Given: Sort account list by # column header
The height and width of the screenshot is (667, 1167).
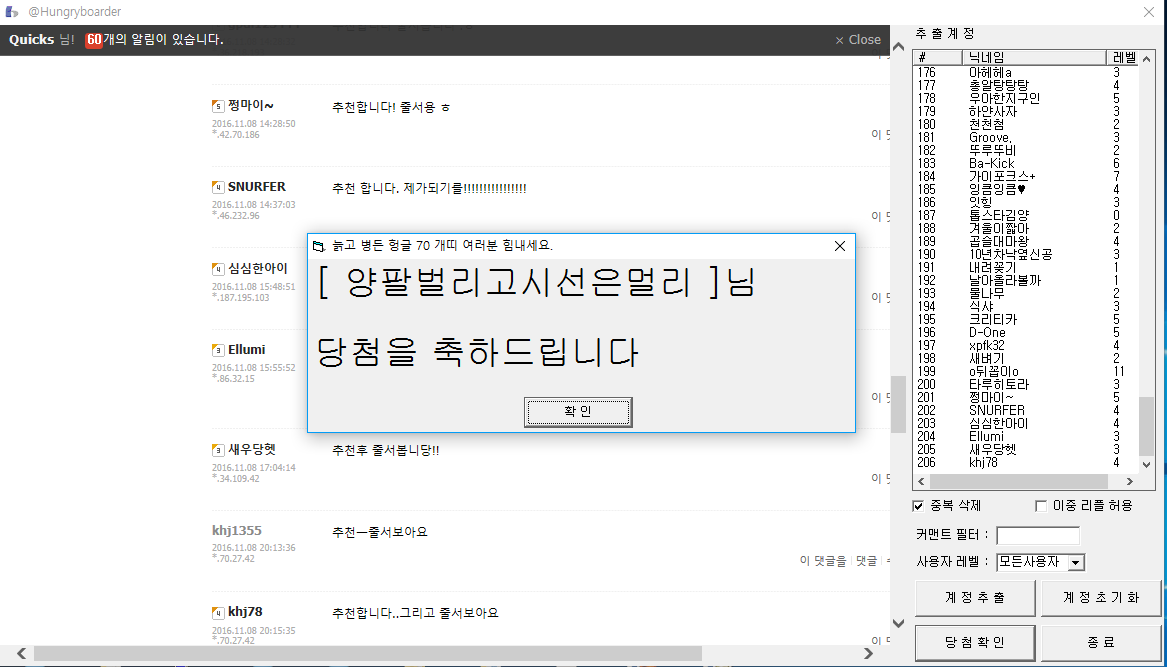Looking at the screenshot, I should coord(938,57).
